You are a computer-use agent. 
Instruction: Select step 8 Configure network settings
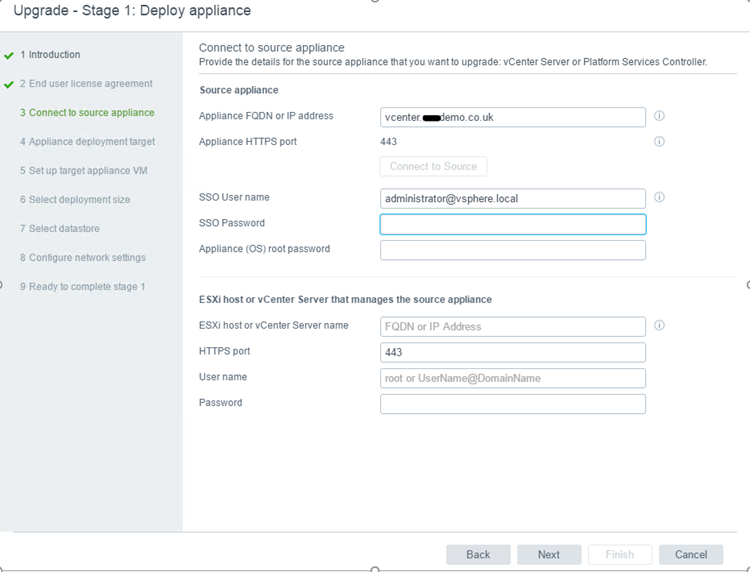83,257
